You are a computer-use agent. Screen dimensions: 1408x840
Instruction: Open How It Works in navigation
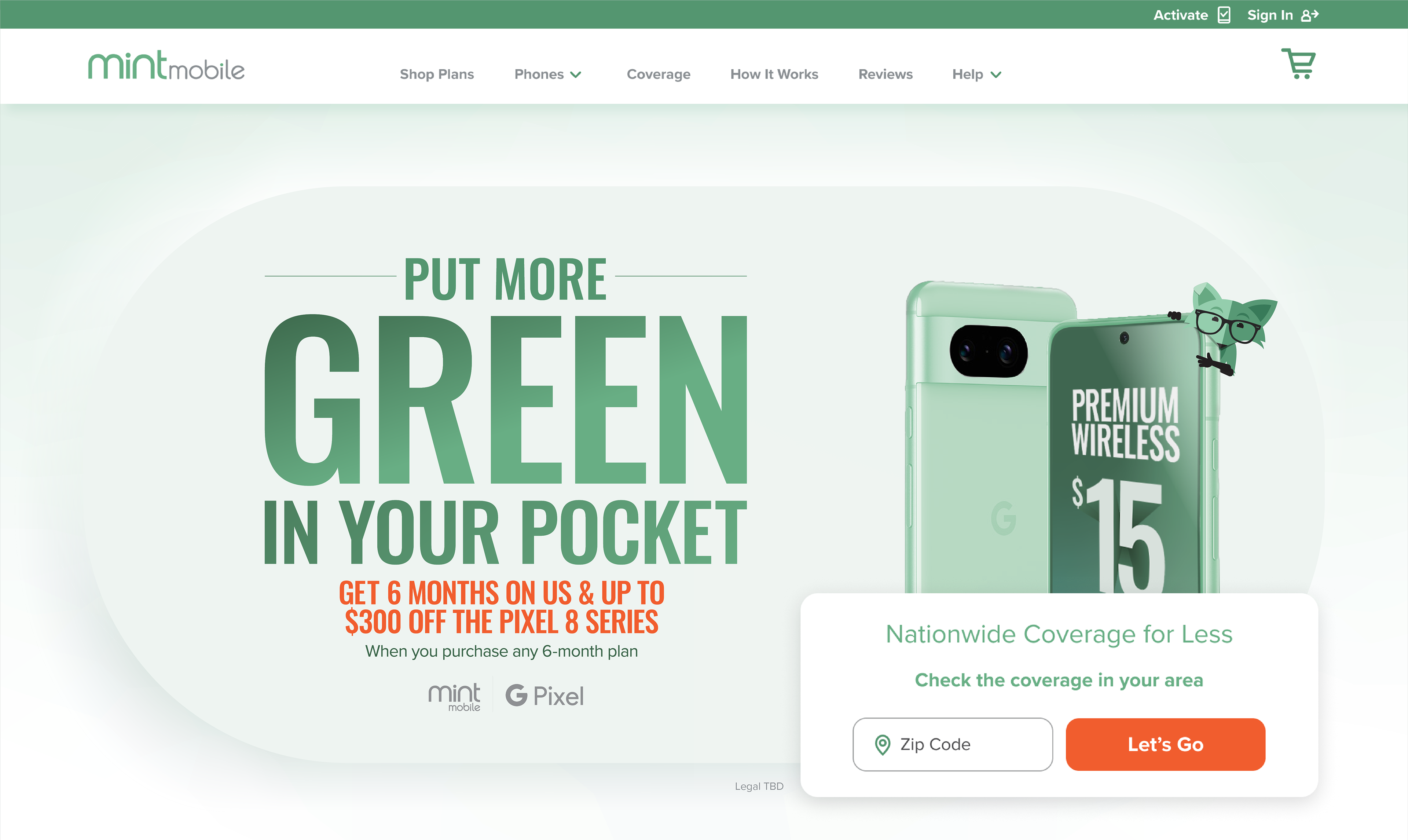pos(774,74)
